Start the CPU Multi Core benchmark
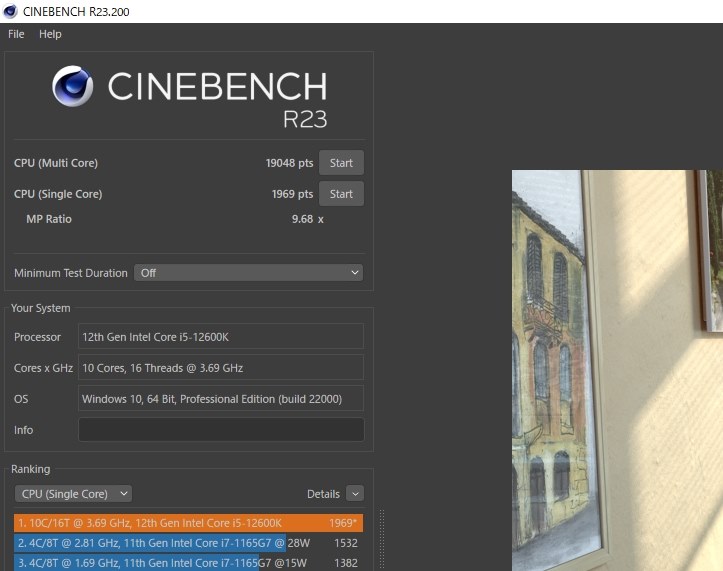 (341, 163)
